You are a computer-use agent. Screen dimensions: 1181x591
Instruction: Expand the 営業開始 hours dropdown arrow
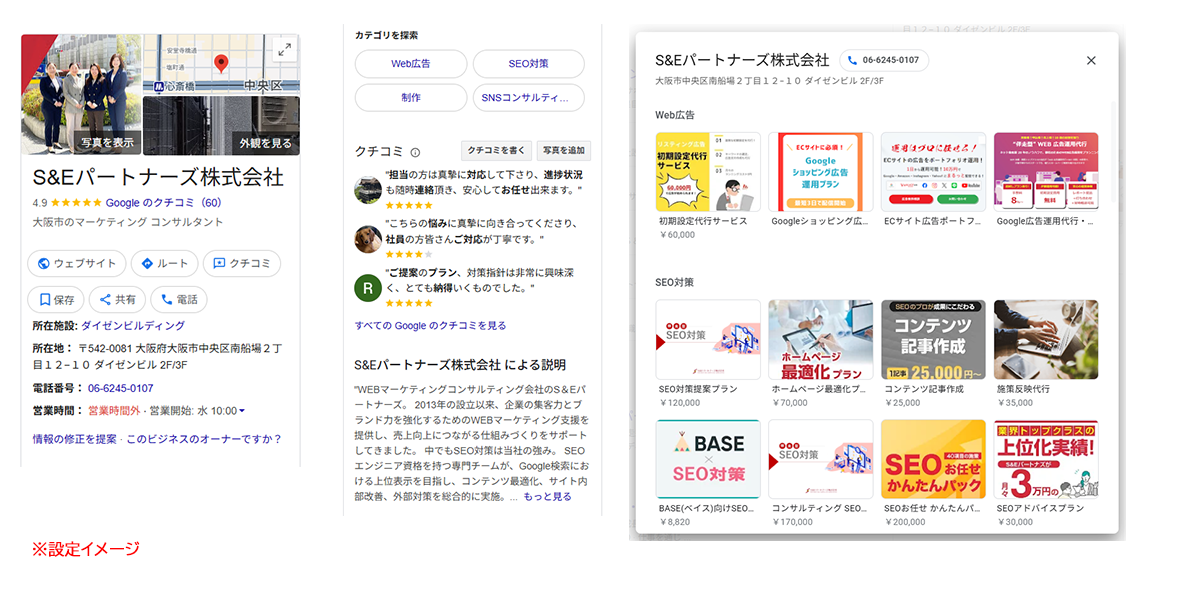coord(242,411)
